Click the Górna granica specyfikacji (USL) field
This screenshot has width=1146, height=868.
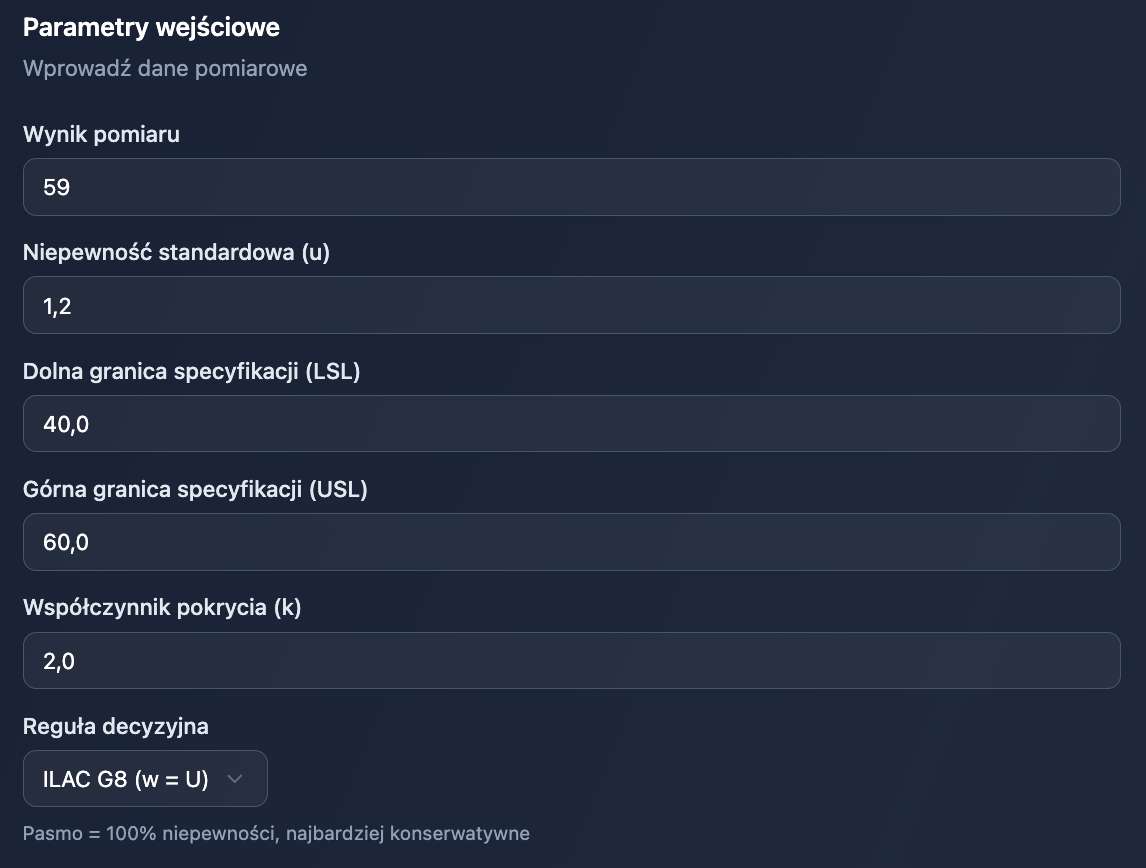571,542
